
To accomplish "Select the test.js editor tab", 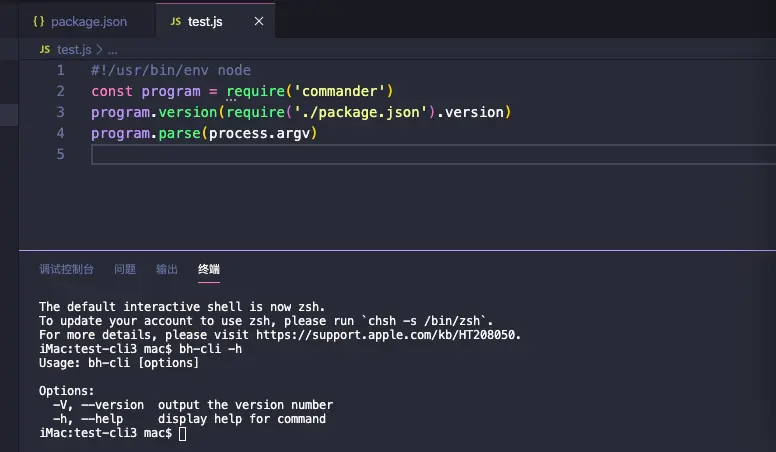I will pos(204,21).
